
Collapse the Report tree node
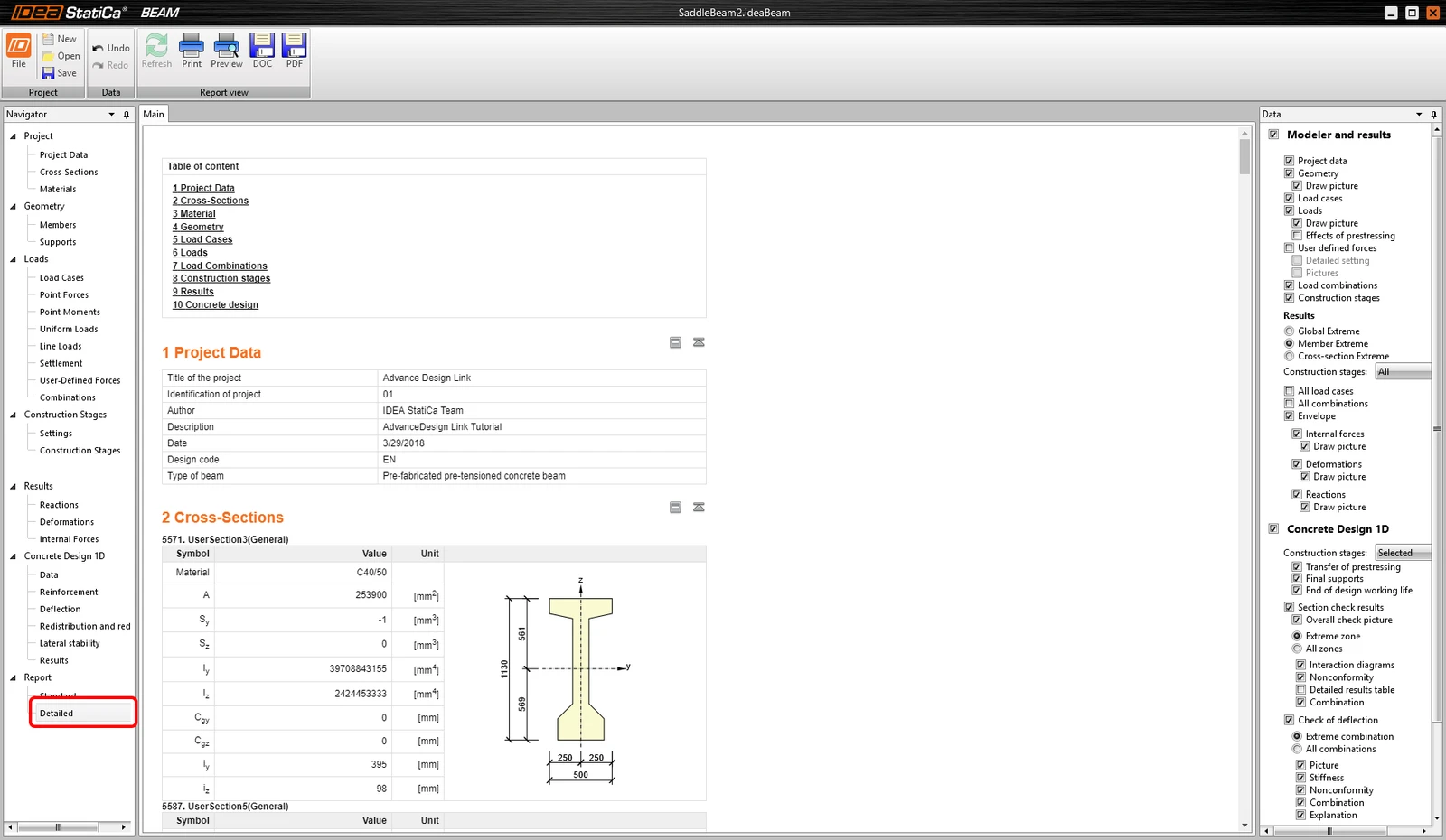(13, 678)
